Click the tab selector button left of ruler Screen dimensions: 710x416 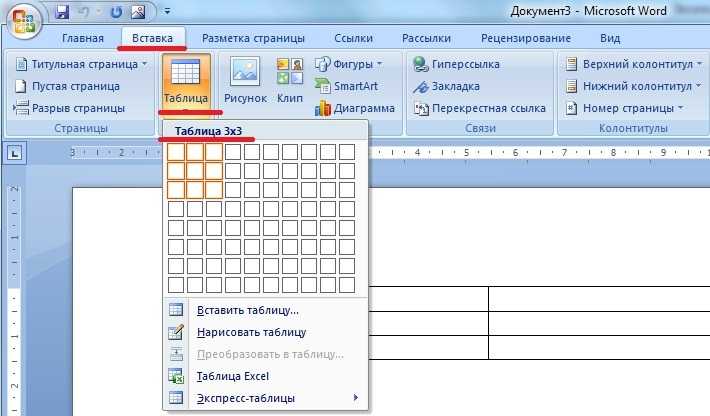point(15,154)
